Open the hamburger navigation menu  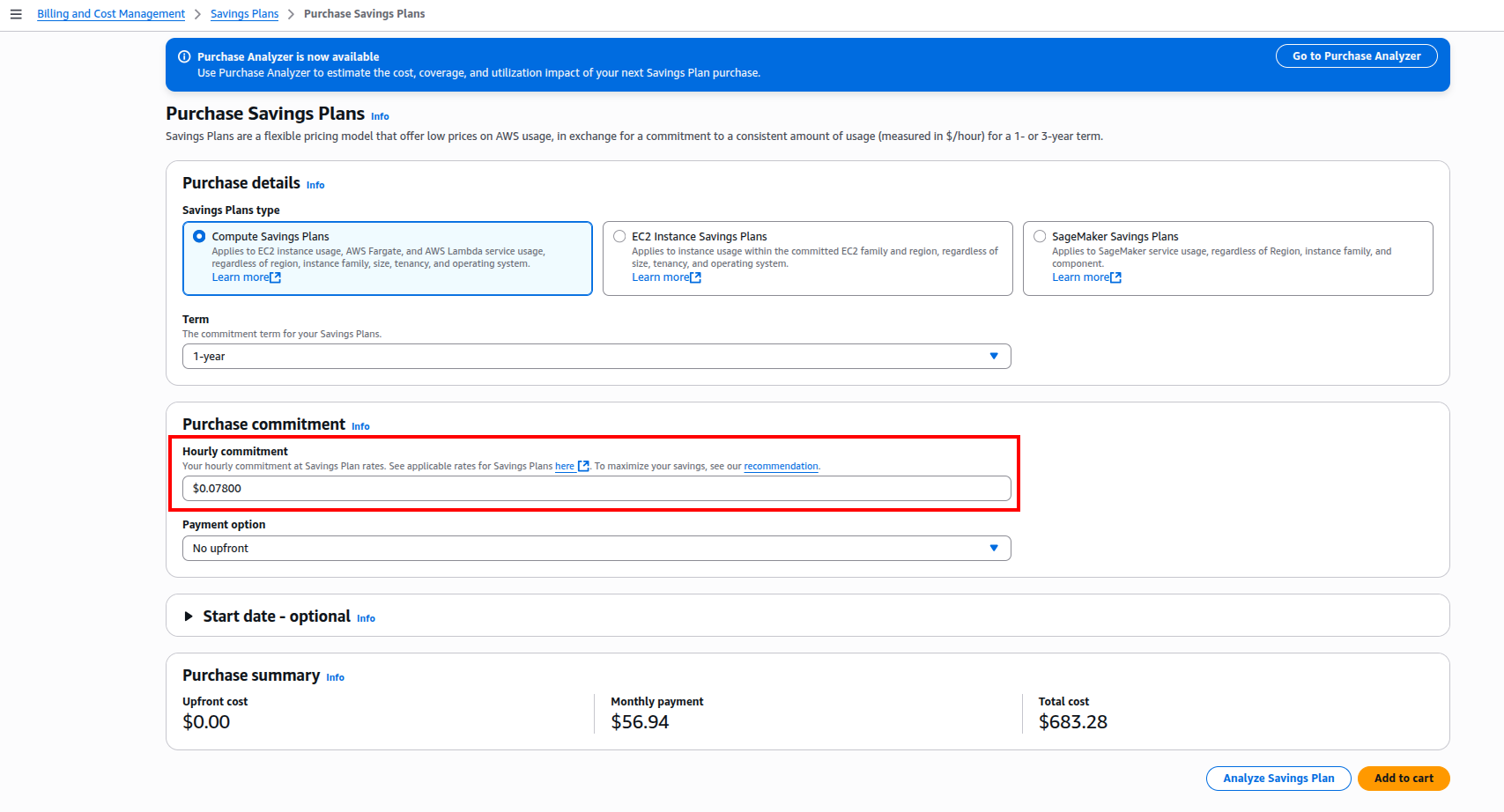point(16,14)
